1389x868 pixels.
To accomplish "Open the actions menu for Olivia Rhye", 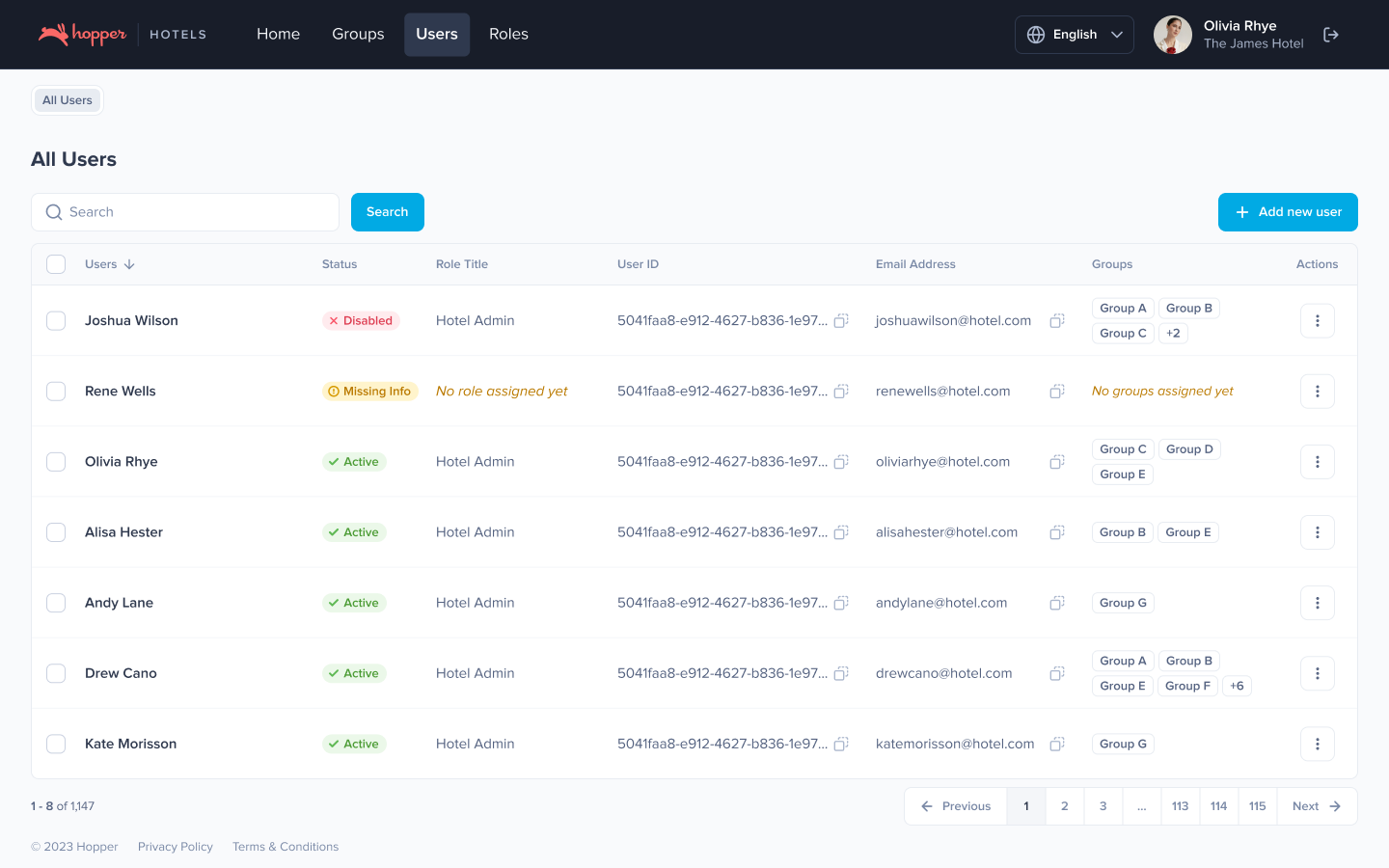I will tap(1317, 462).
